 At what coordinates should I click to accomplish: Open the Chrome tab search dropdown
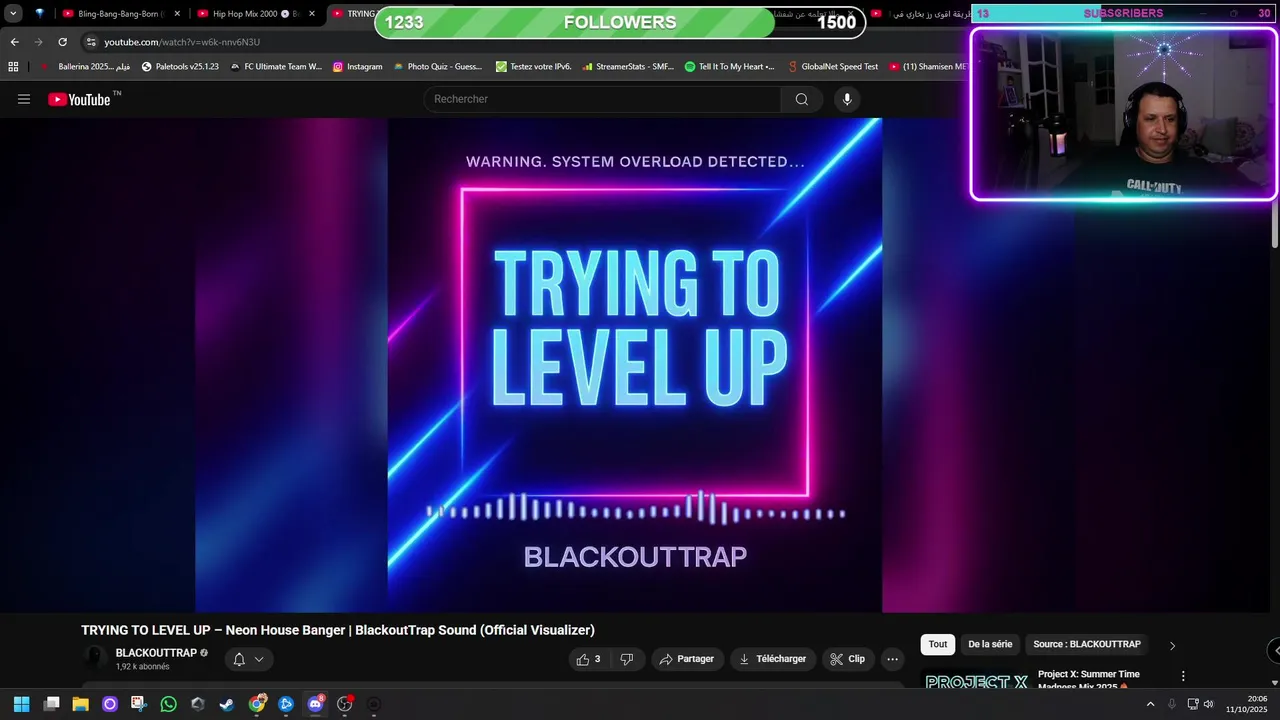pos(13,14)
